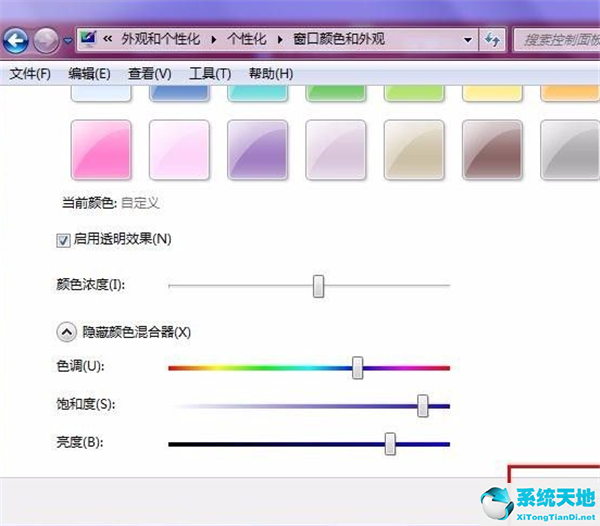Select the pale lavender color swatch
The image size is (600, 526).
pos(336,150)
